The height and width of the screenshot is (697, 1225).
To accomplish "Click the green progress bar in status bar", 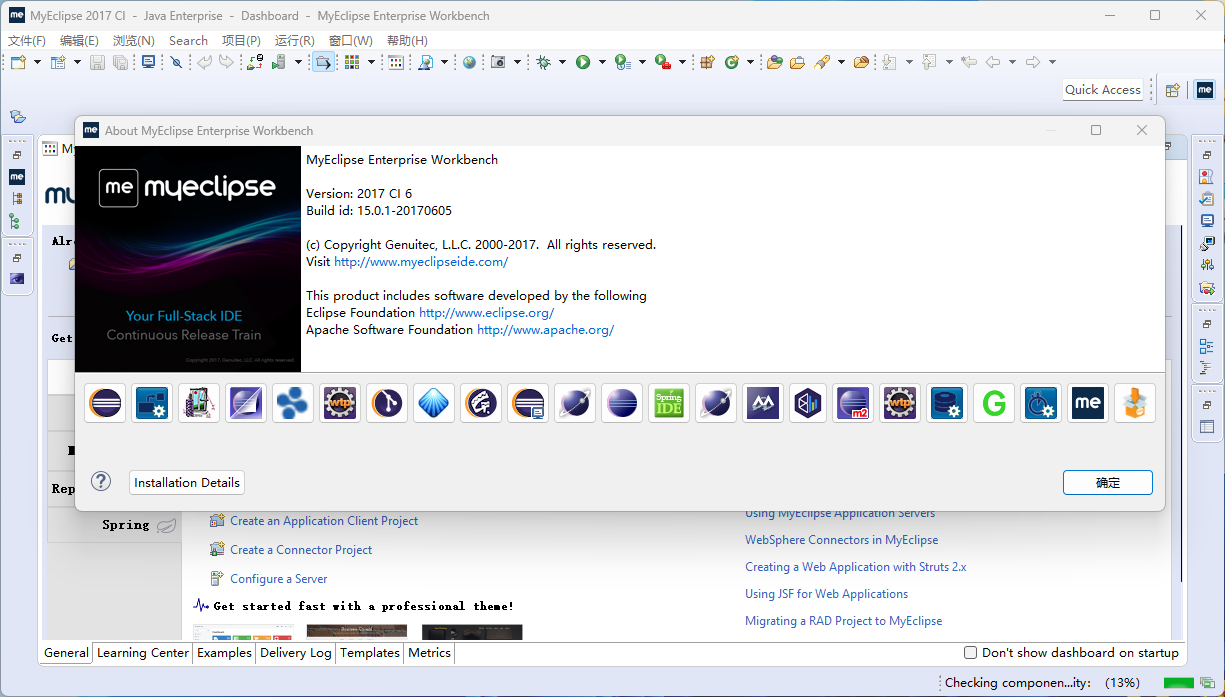I will 1178,683.
